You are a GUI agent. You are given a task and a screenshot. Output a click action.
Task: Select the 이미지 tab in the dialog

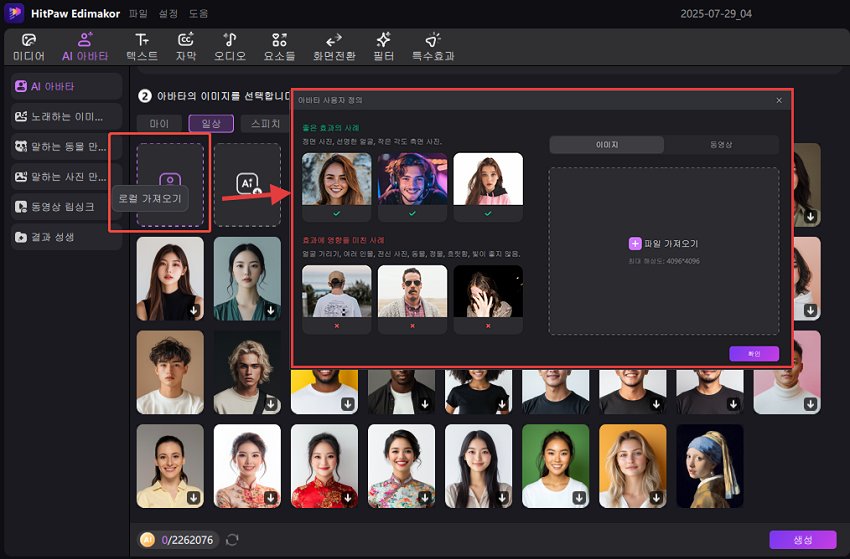pos(607,145)
